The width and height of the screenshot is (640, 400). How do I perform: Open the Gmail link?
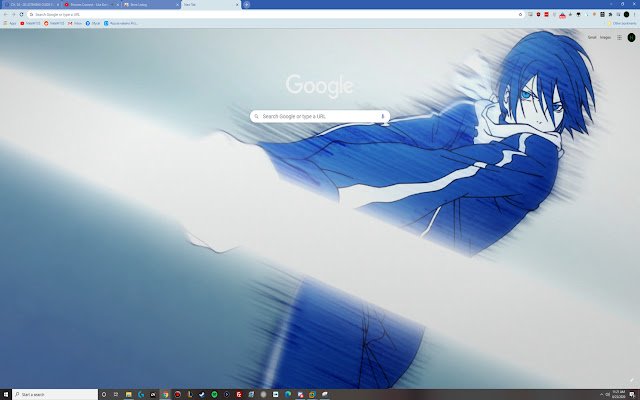pos(592,37)
